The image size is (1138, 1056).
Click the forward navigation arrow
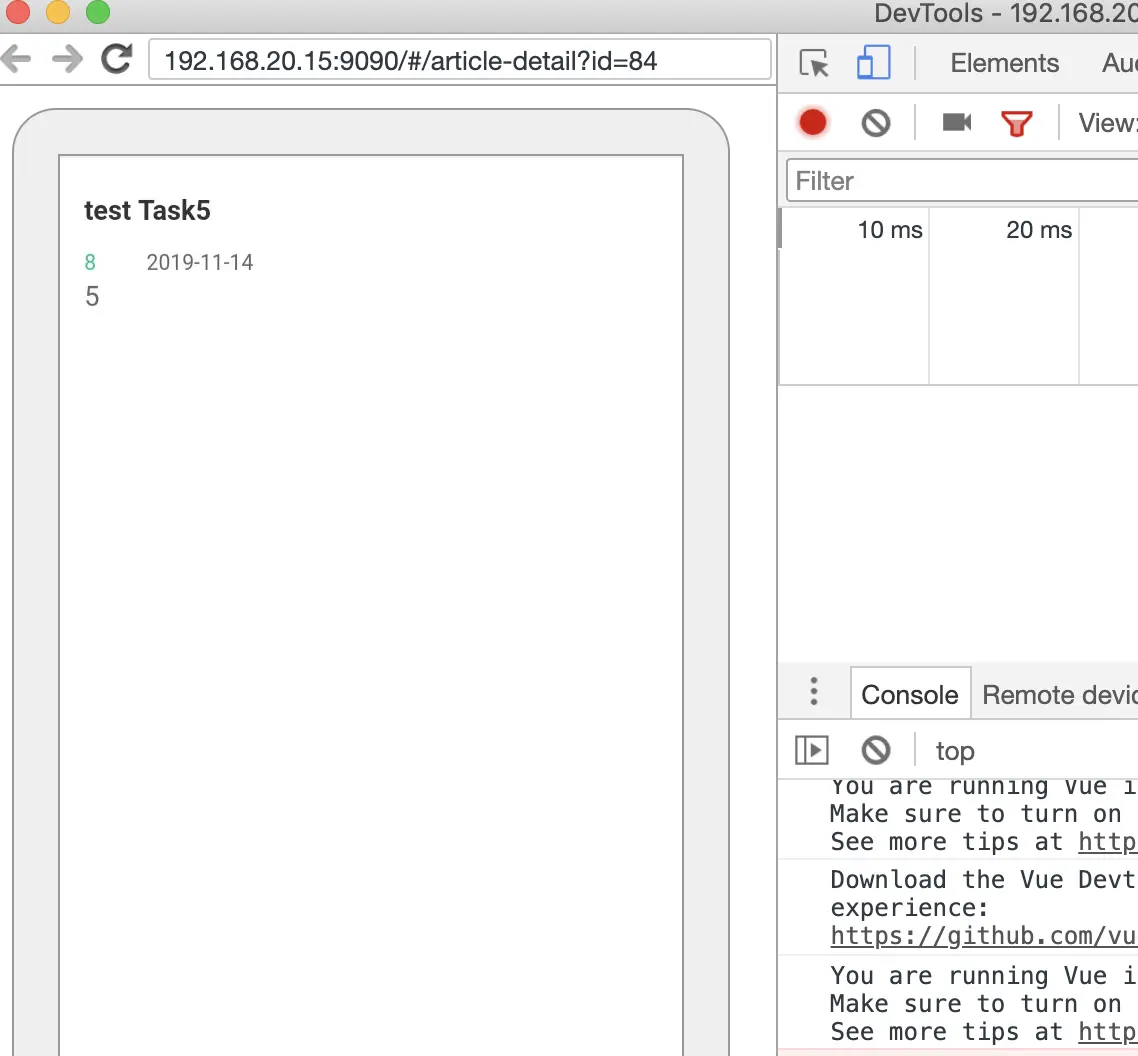[x=67, y=60]
